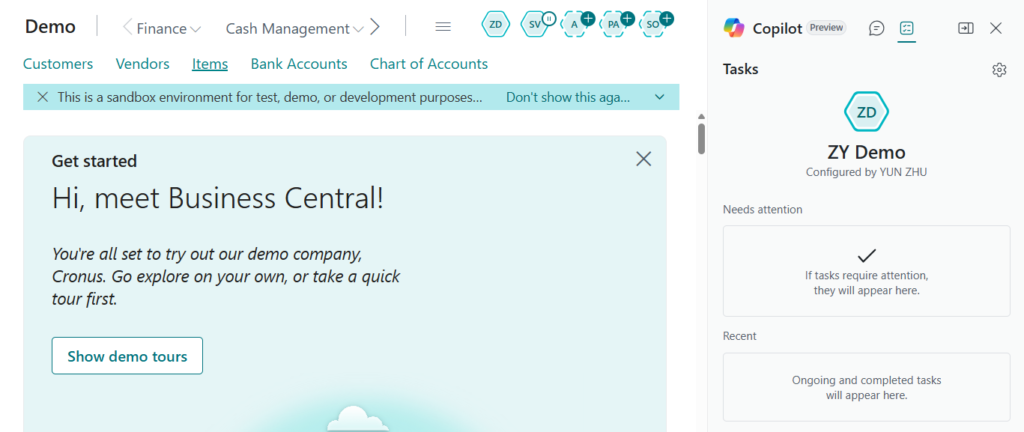
Task: Open the Copilot chat icon
Action: [x=876, y=28]
